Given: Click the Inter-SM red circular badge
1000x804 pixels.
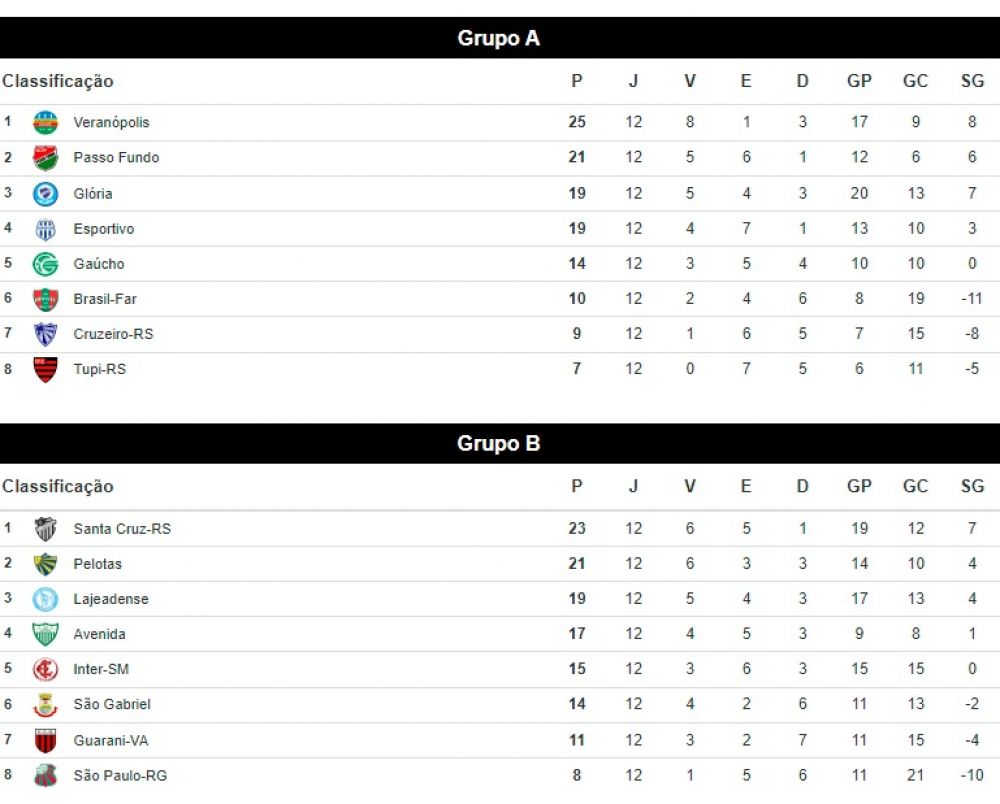Looking at the screenshot, I should tap(45, 669).
